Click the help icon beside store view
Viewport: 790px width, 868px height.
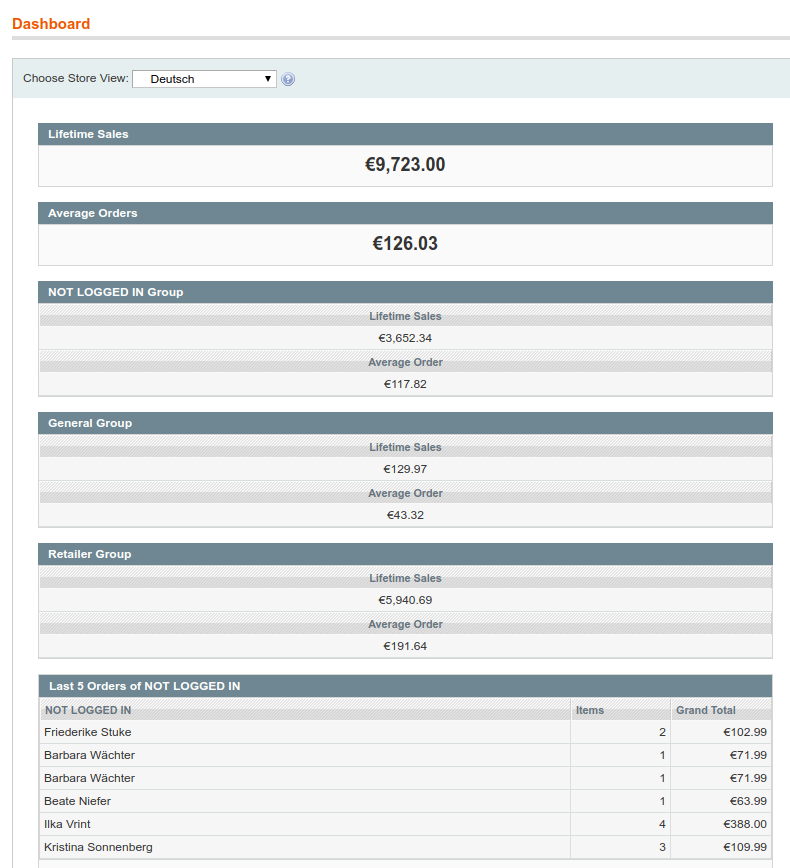coord(288,79)
